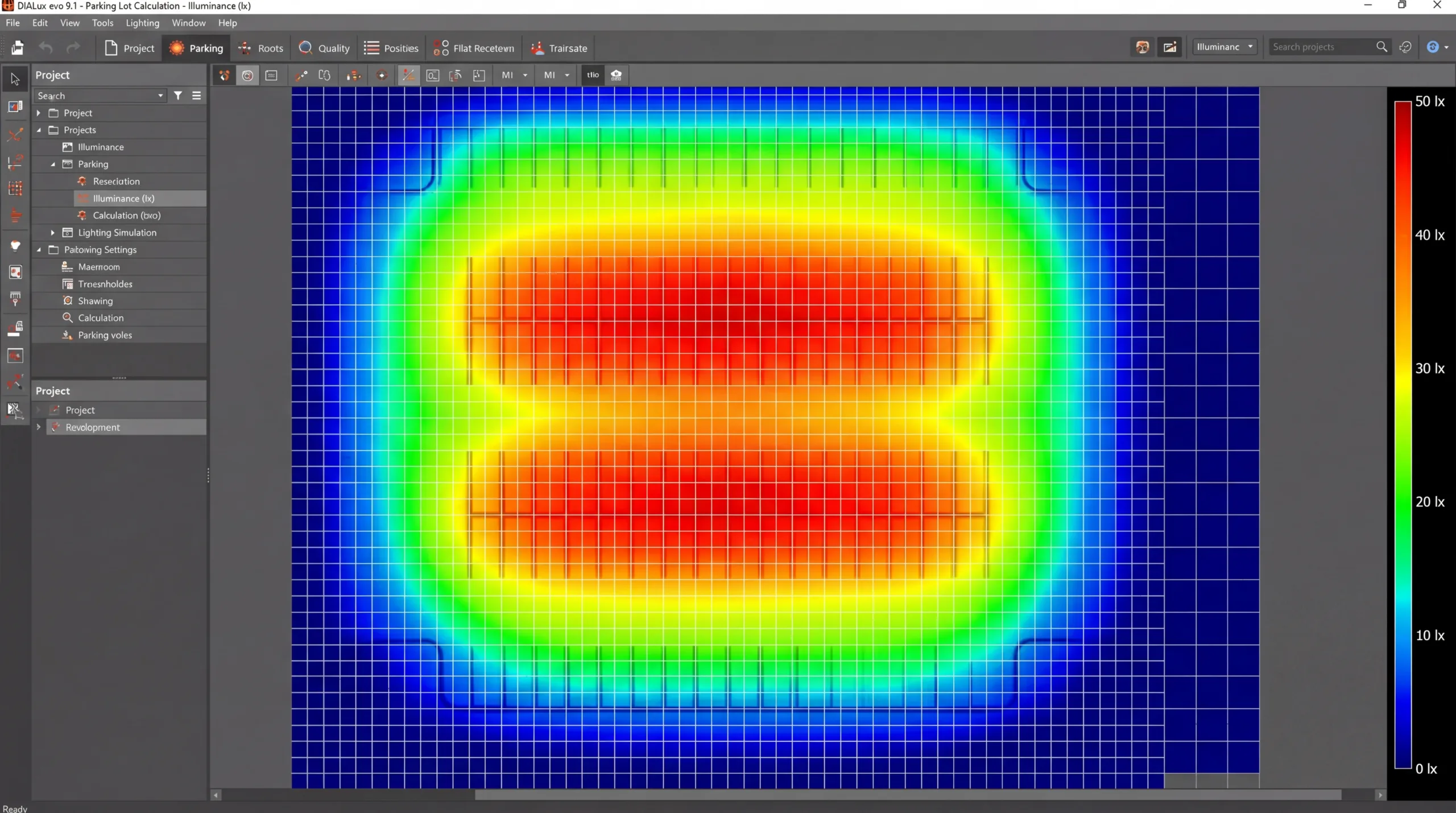Select the grid arrangement tool in sidebar
Image resolution: width=1456 pixels, height=813 pixels.
tap(15, 188)
